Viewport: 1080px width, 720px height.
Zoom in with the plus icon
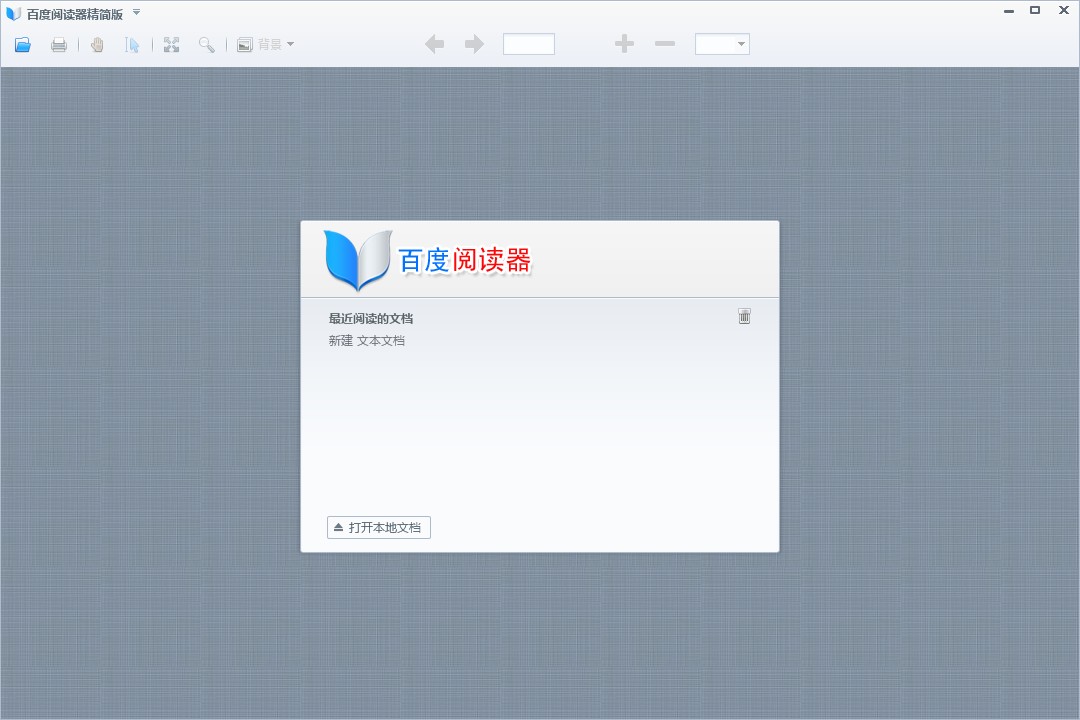[x=624, y=44]
